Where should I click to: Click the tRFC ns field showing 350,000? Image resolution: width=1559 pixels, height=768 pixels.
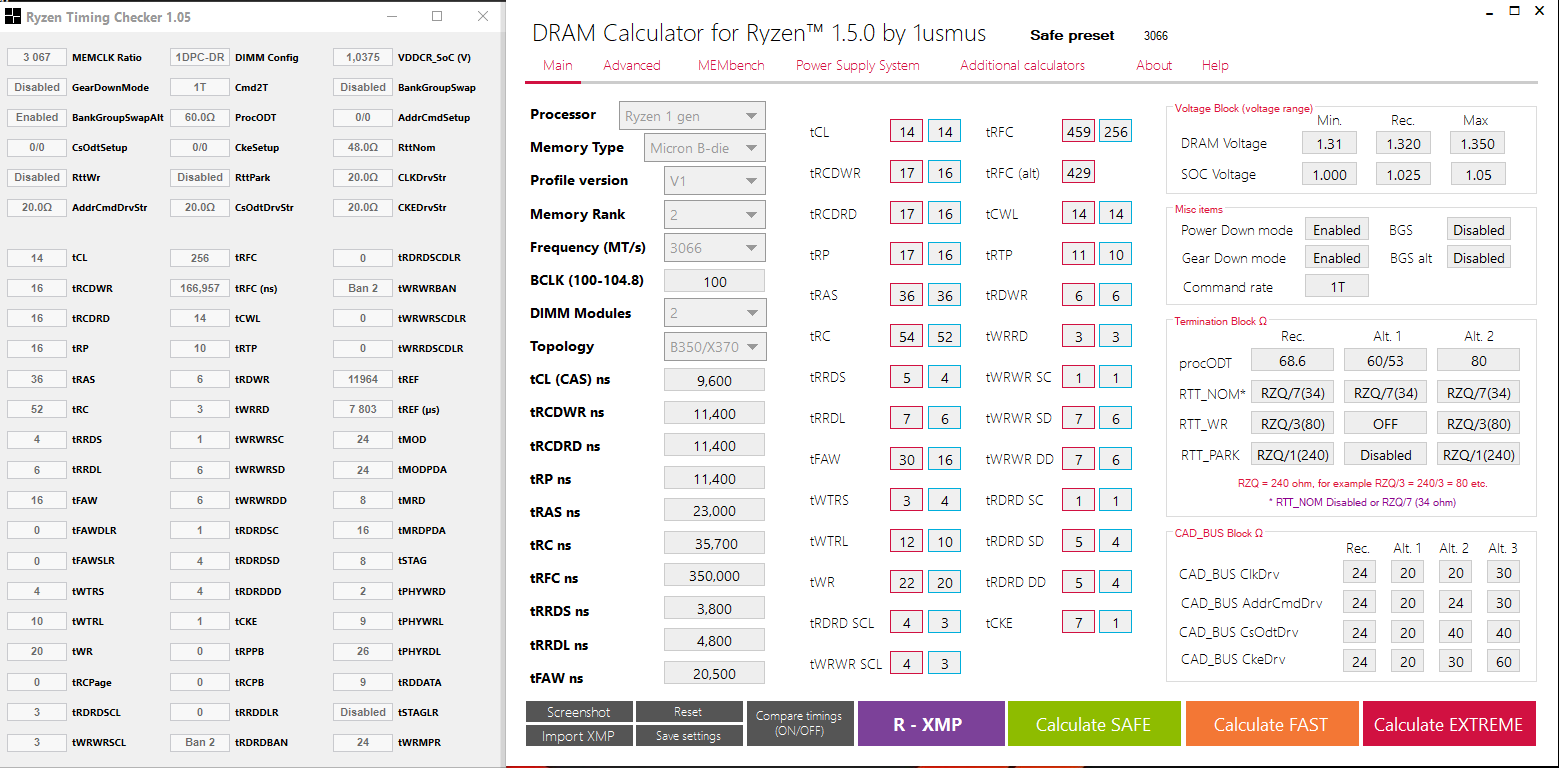714,575
